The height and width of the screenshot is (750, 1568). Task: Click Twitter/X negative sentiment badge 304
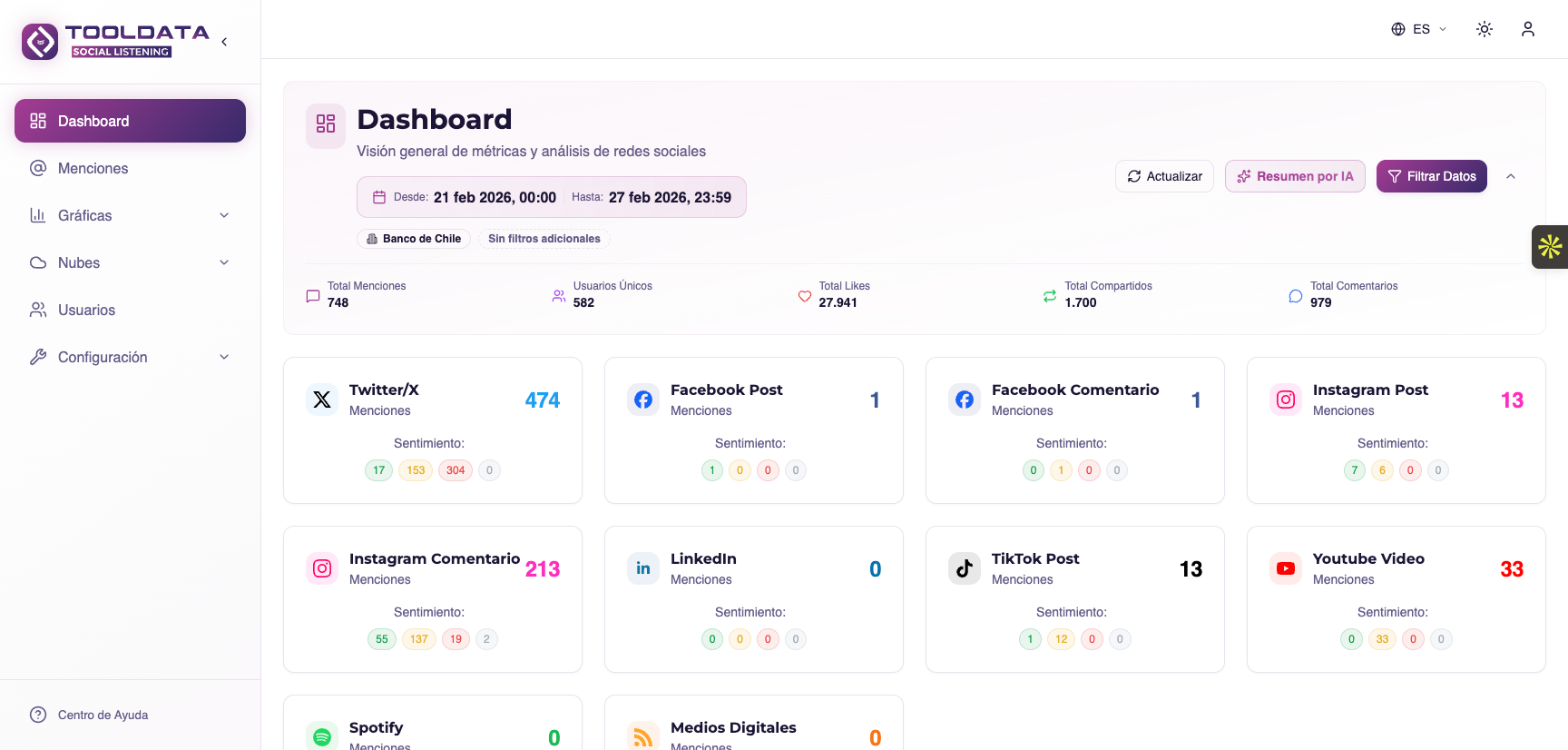pyautogui.click(x=454, y=470)
